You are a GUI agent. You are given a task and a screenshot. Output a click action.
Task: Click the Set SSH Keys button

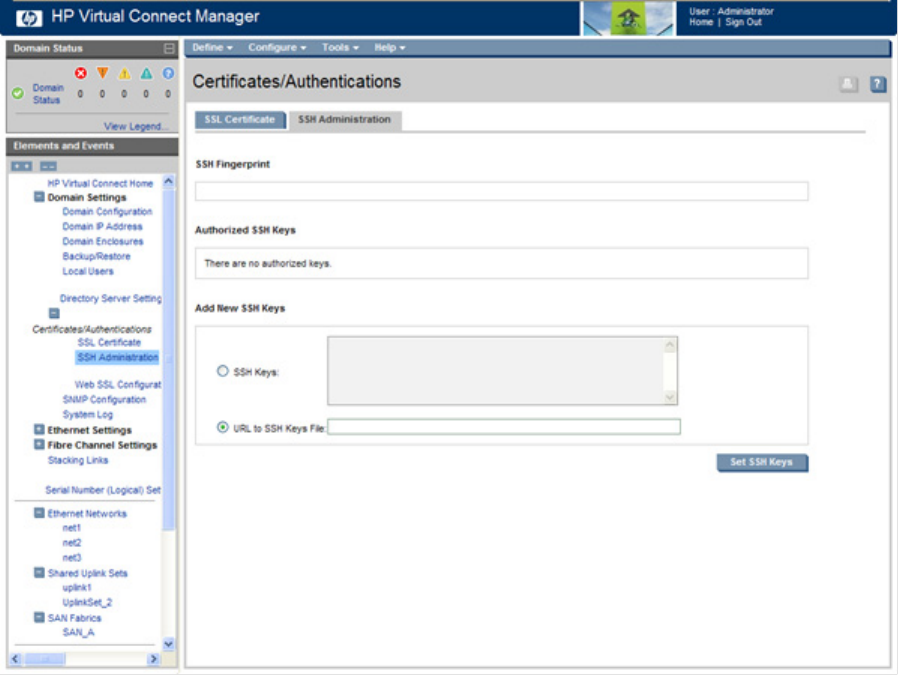point(762,462)
